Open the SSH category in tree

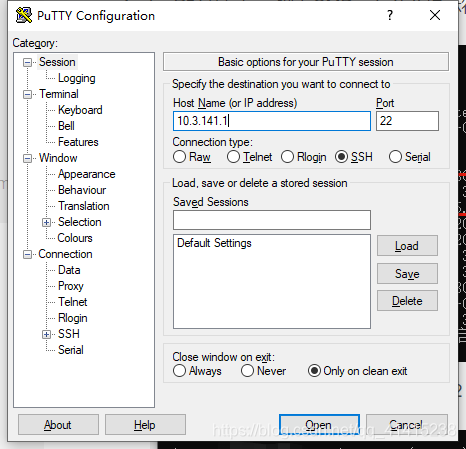click(x=69, y=334)
